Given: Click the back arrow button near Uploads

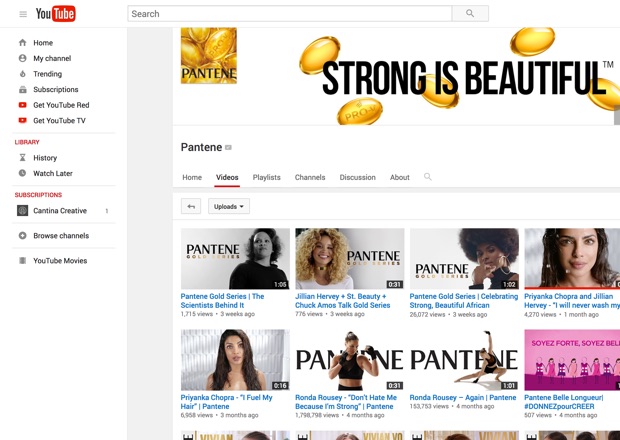Looking at the screenshot, I should [191, 206].
